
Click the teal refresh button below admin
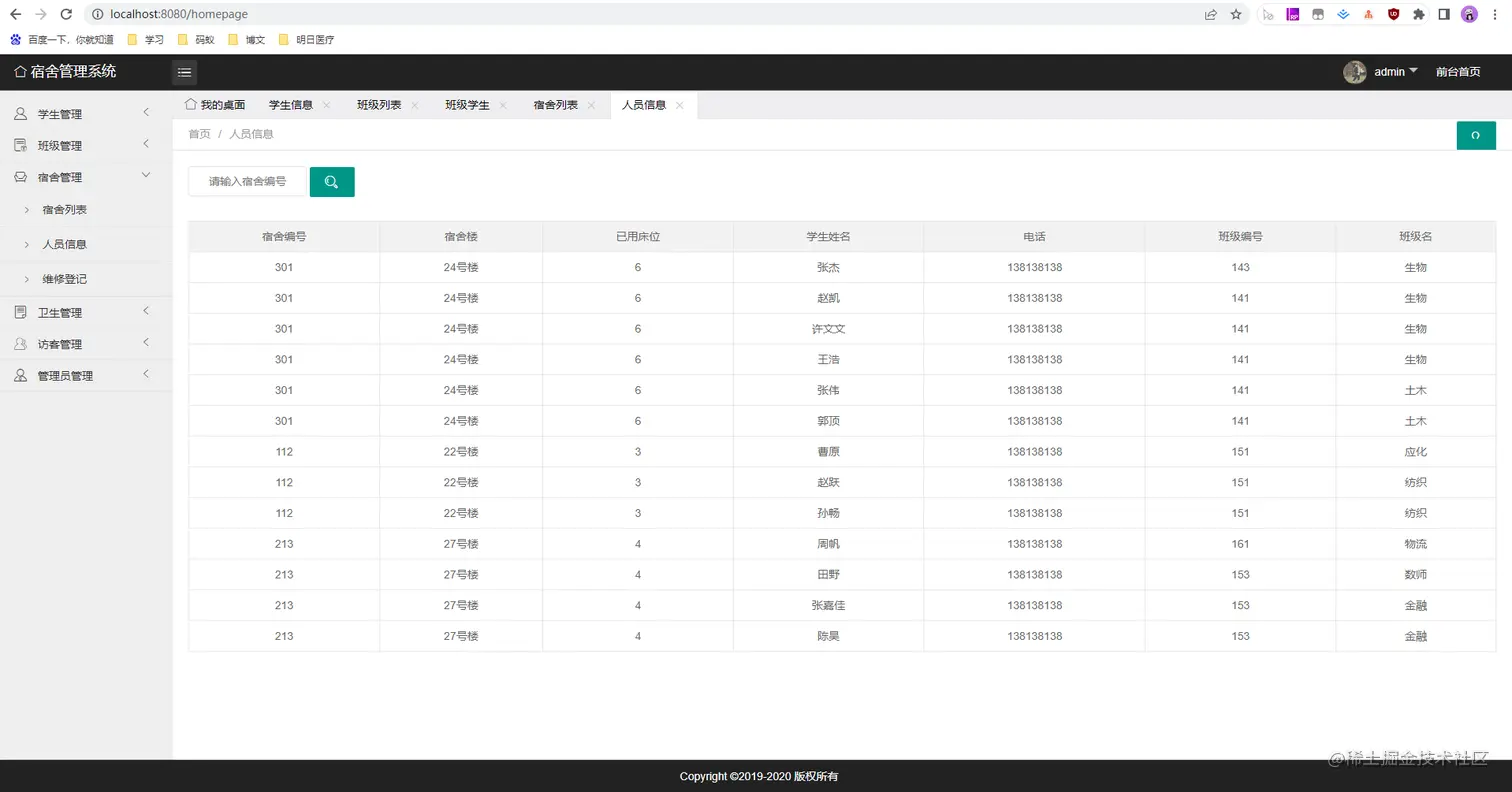coord(1476,135)
